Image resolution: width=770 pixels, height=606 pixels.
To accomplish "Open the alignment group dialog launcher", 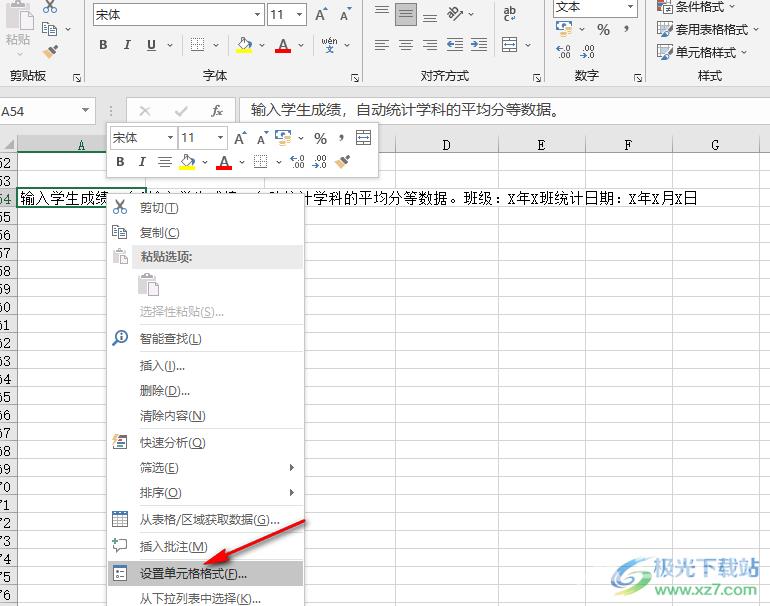I will pos(537,78).
